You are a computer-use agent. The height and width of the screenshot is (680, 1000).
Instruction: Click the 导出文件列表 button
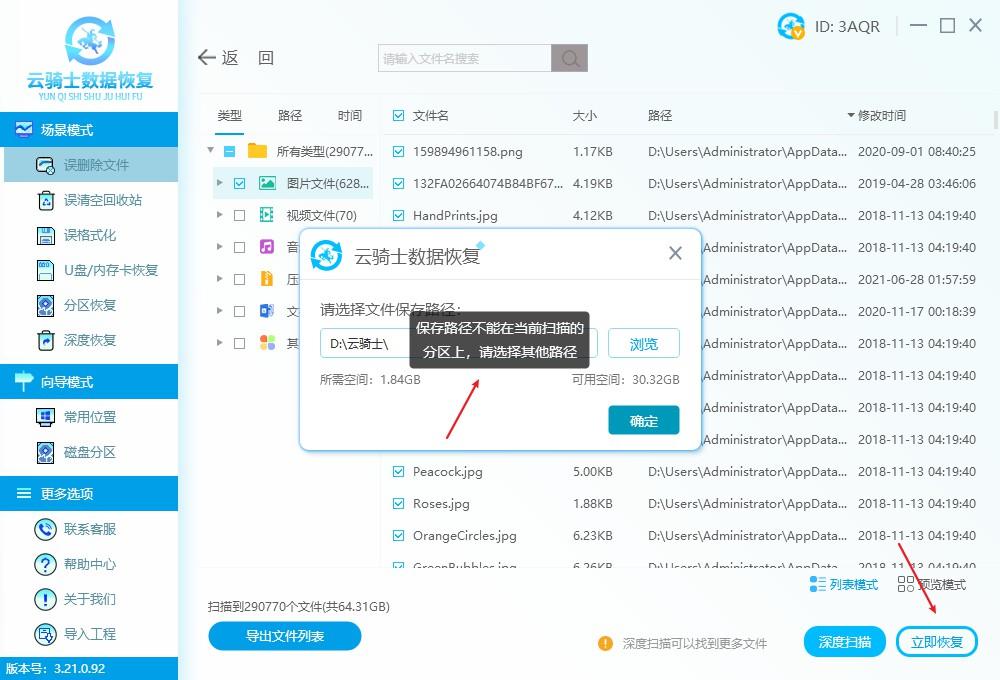[284, 636]
